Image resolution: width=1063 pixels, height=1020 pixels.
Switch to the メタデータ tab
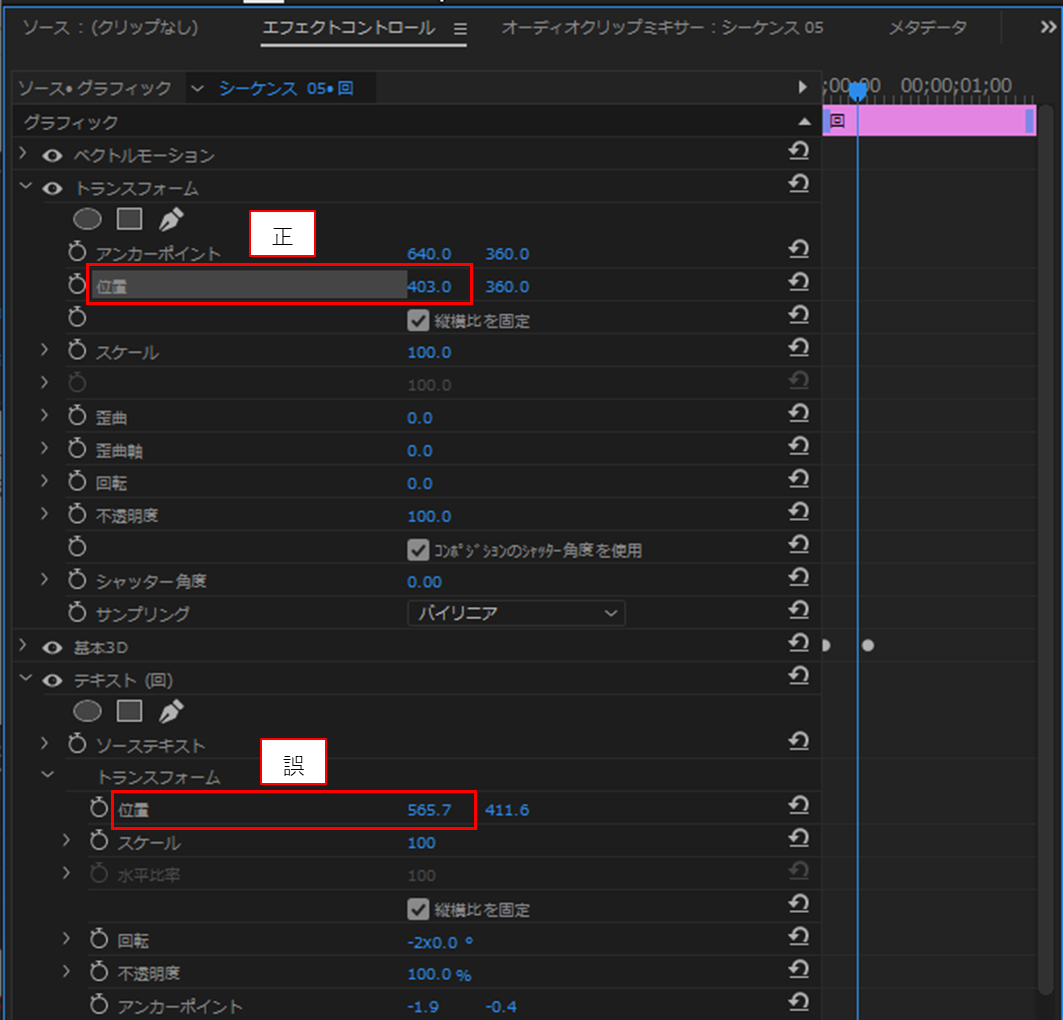pyautogui.click(x=926, y=28)
